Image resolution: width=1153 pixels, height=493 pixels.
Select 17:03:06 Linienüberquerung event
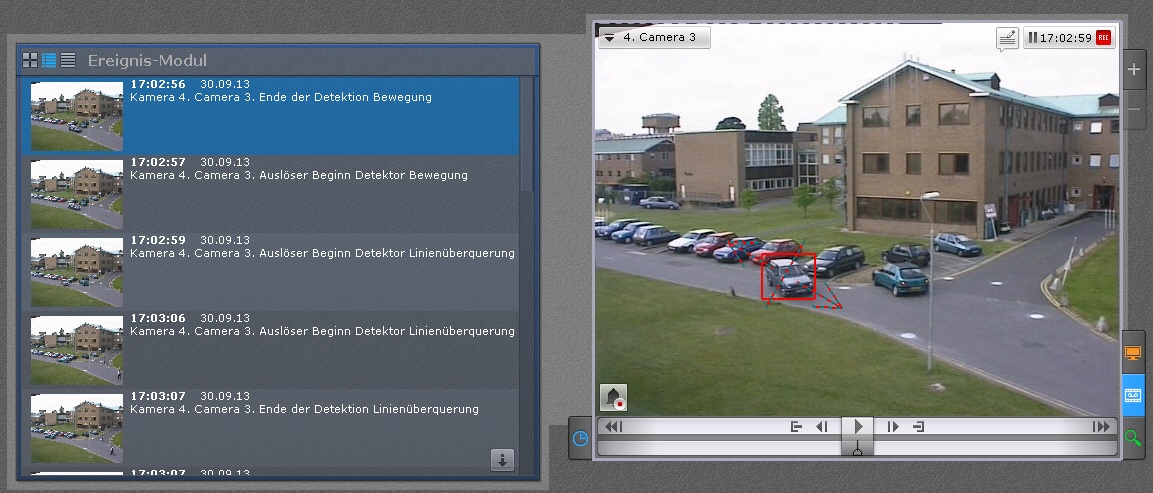click(x=271, y=350)
